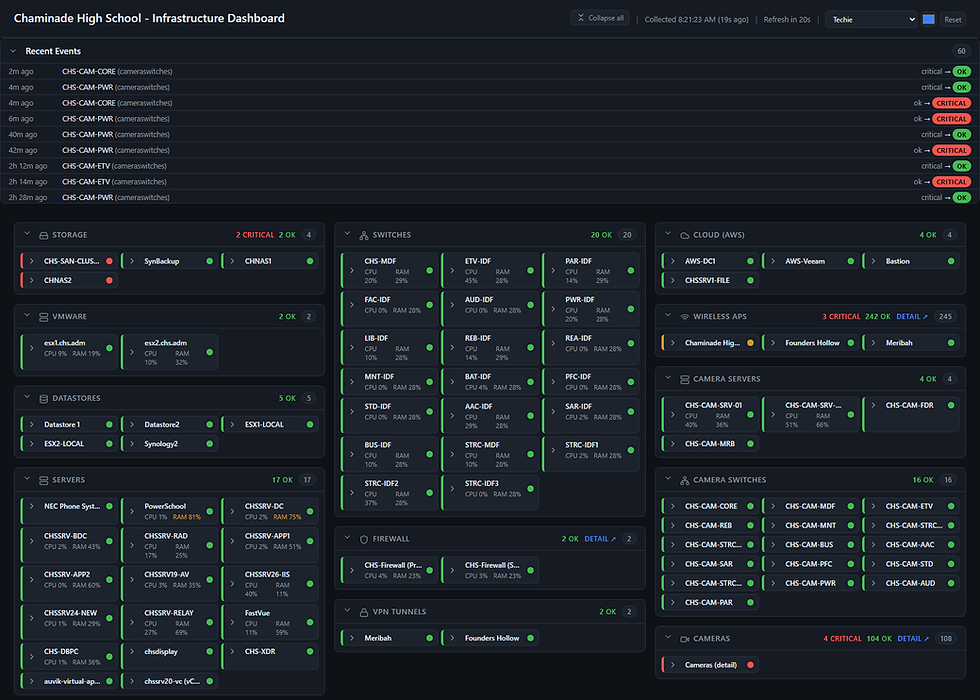Click the Servers section icon
The height and width of the screenshot is (700, 980).
point(44,481)
